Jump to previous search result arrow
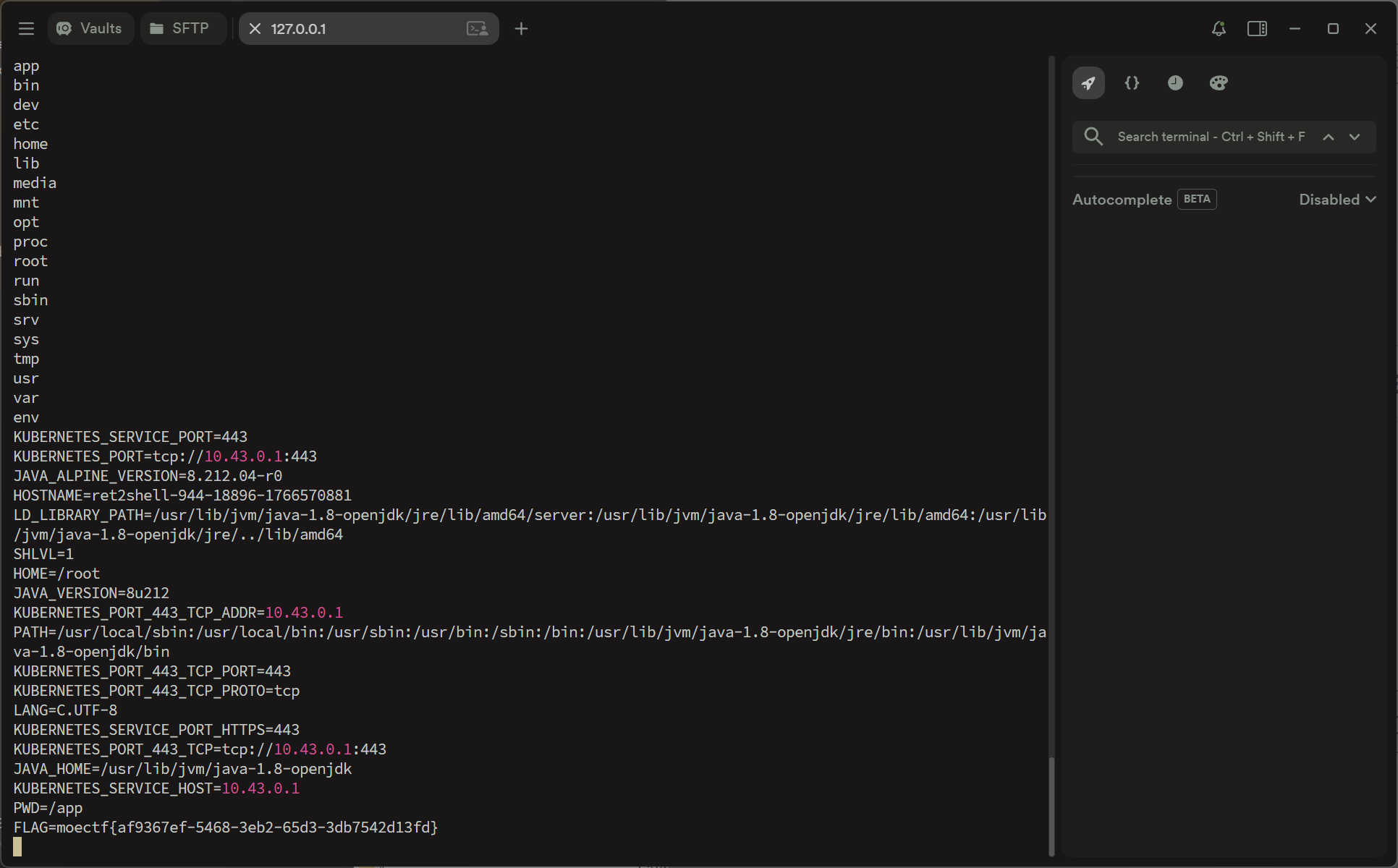Viewport: 1398px width, 868px height. tap(1329, 137)
